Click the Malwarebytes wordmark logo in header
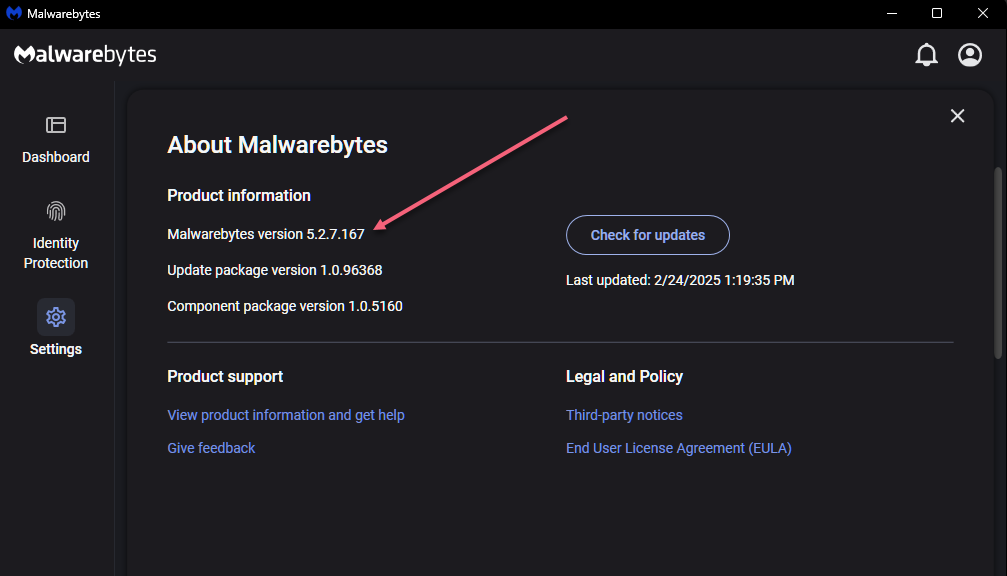 pos(85,55)
